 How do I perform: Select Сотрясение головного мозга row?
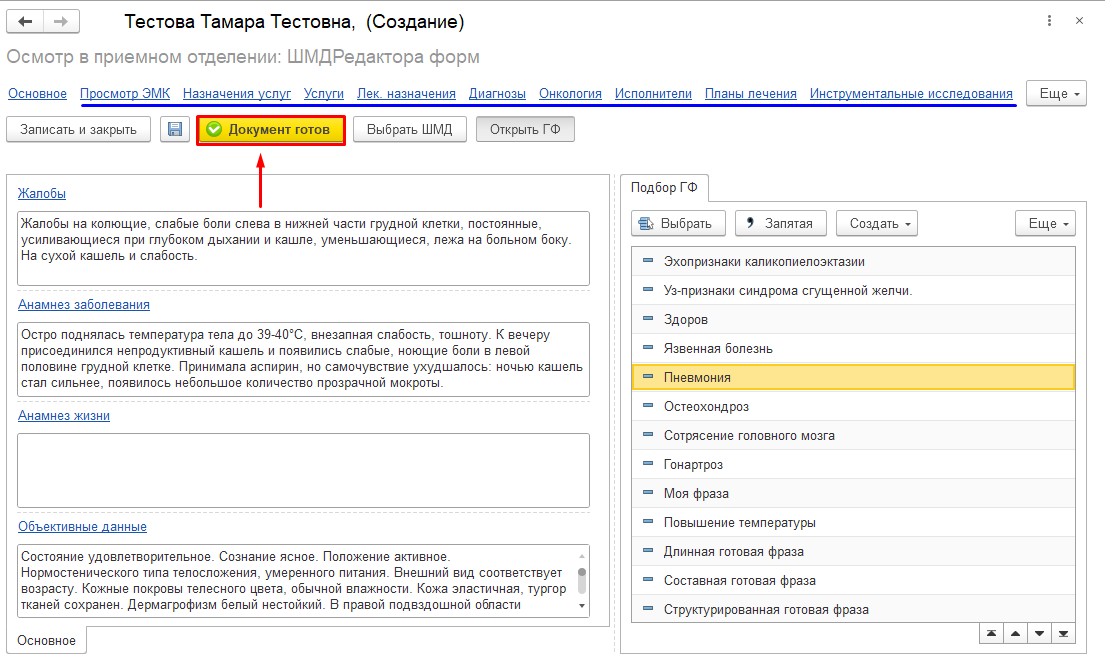click(853, 435)
